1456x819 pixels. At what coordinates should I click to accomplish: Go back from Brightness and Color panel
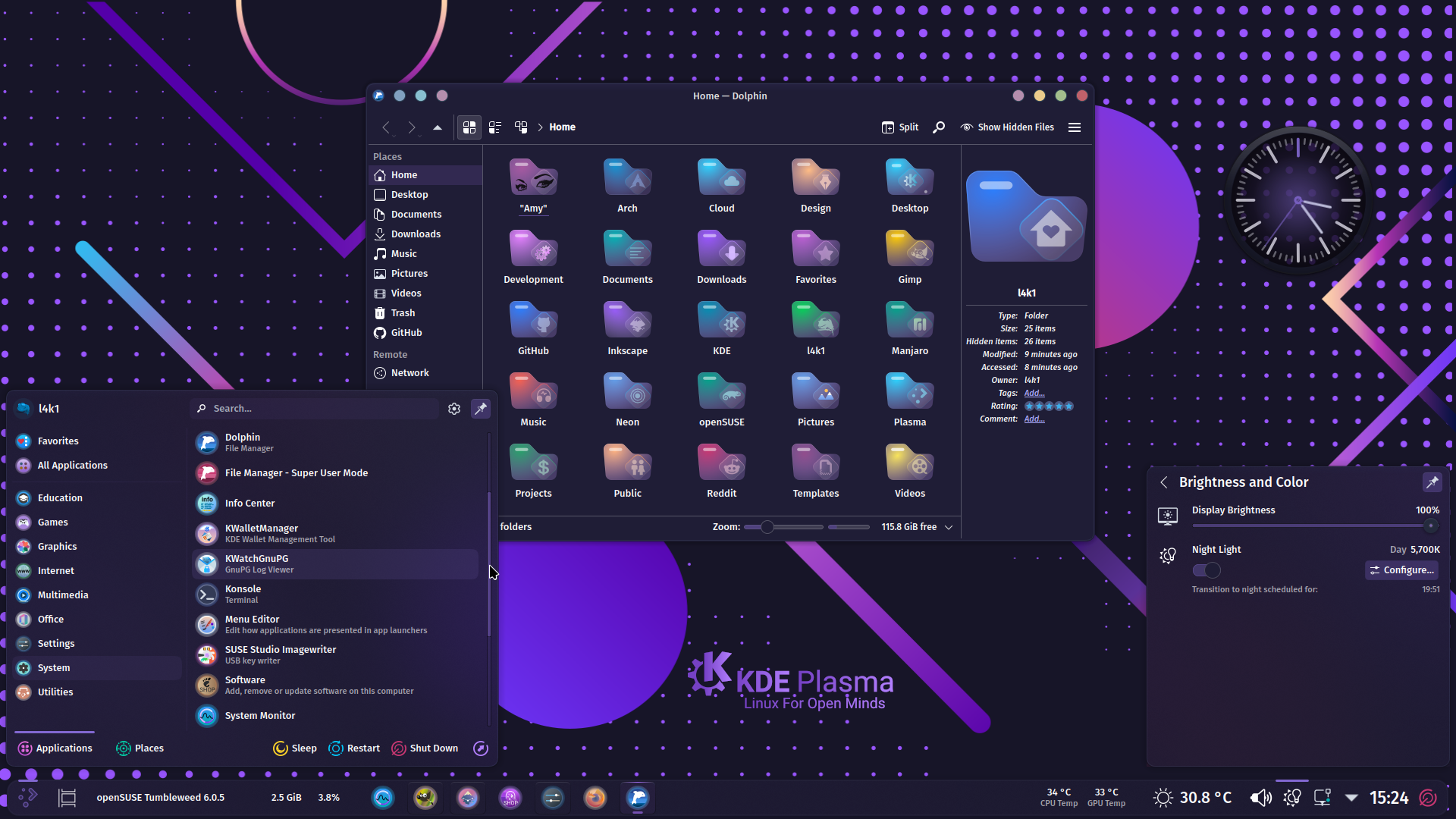(x=1164, y=482)
